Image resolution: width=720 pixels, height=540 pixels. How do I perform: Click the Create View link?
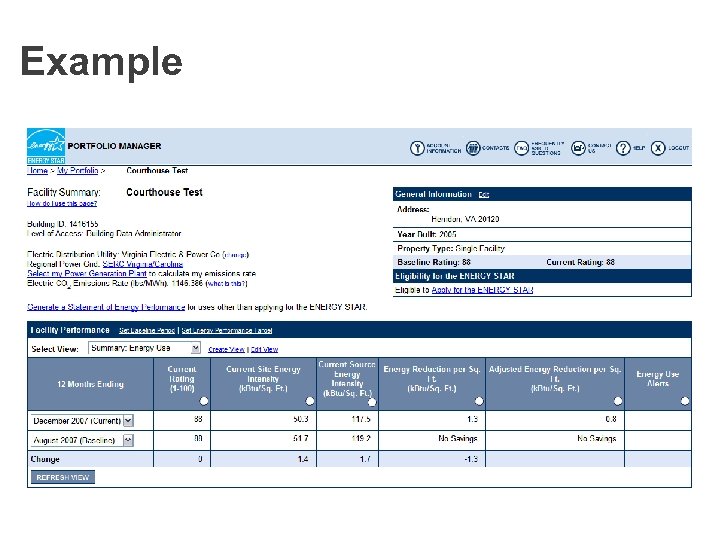click(226, 349)
